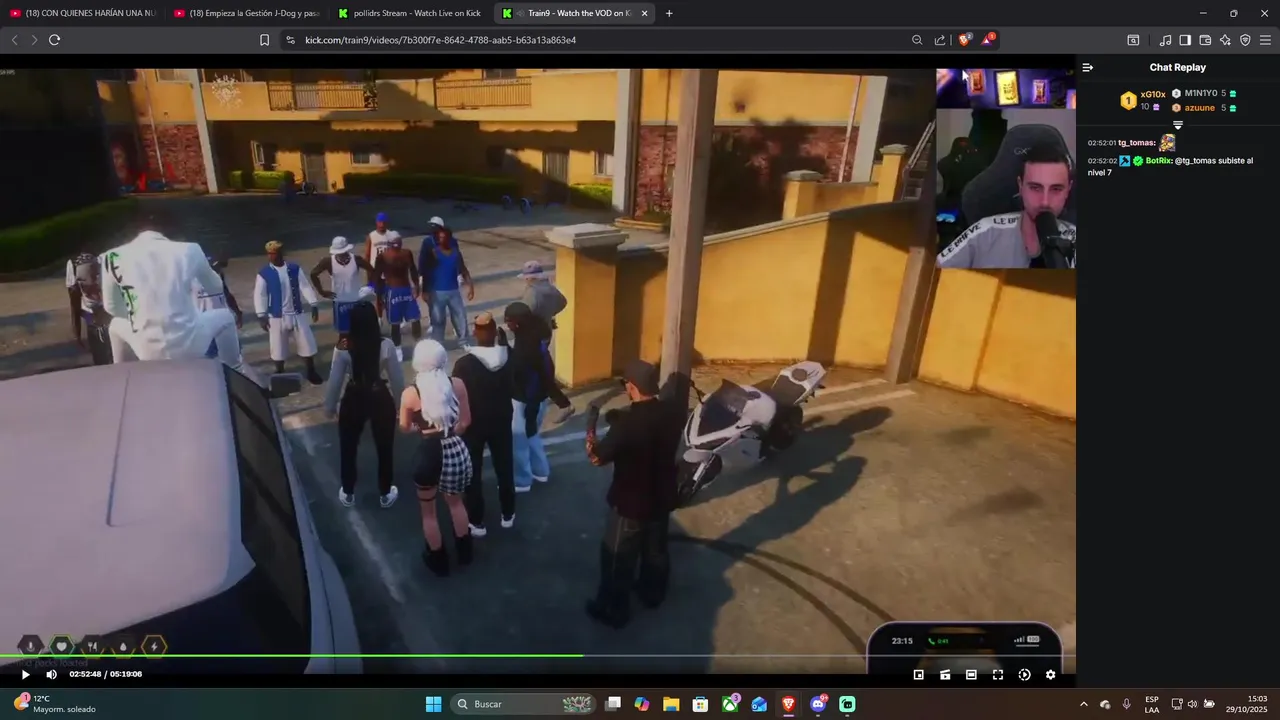
Task: Switch to pollidrs Stream Kick tab
Action: [410, 13]
